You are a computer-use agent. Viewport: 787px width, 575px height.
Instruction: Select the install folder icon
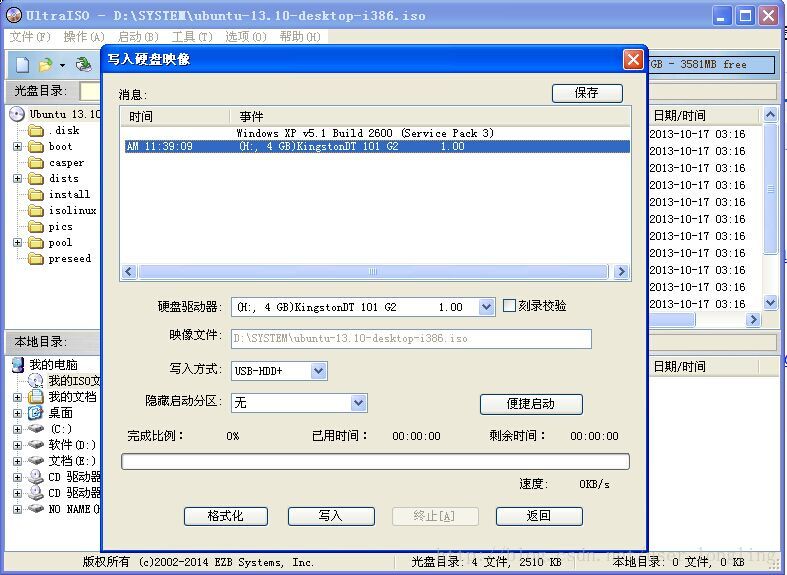(x=36, y=195)
